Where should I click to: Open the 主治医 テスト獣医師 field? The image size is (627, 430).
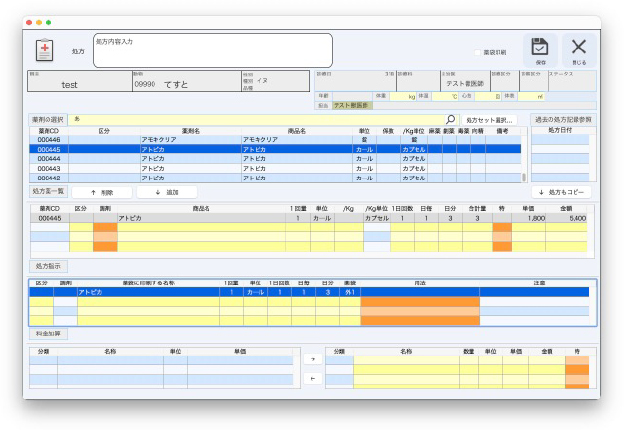[x=464, y=84]
